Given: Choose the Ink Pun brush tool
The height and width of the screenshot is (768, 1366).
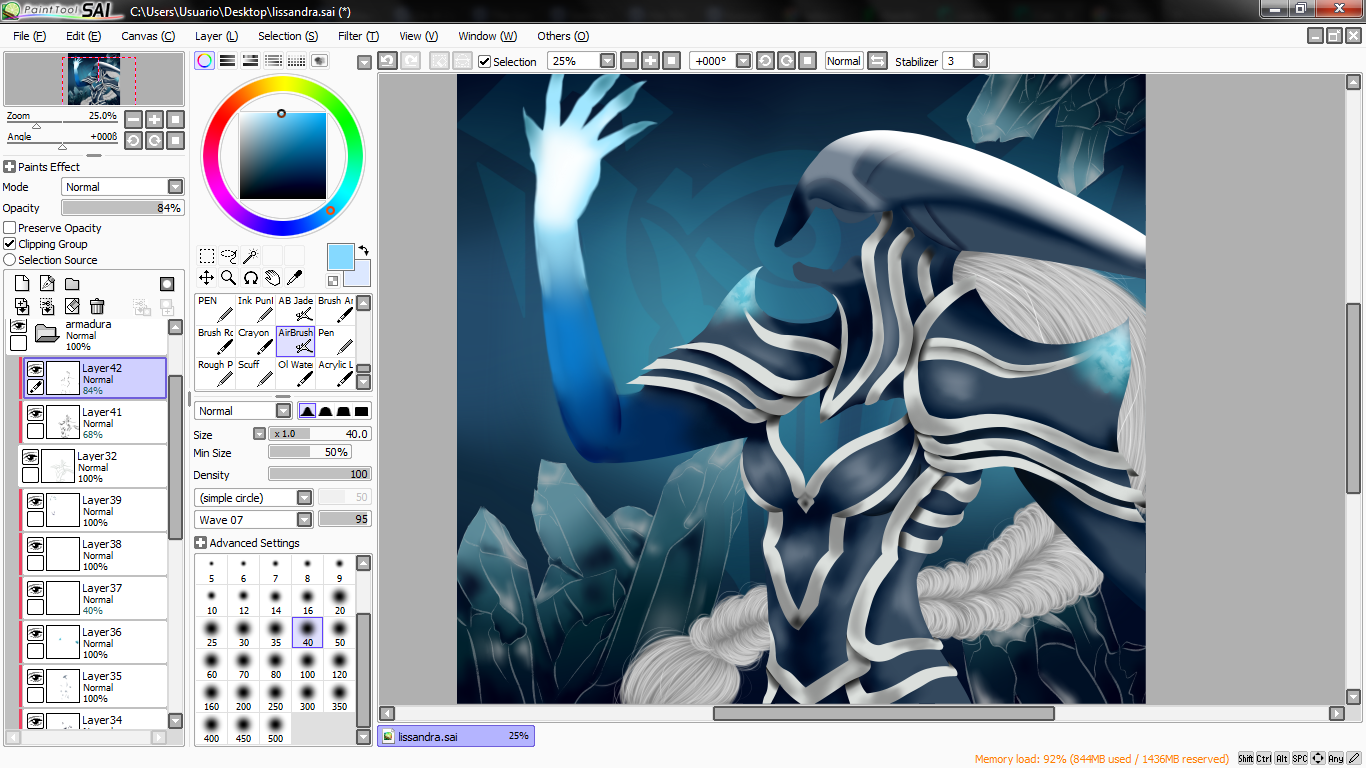Looking at the screenshot, I should (x=255, y=309).
